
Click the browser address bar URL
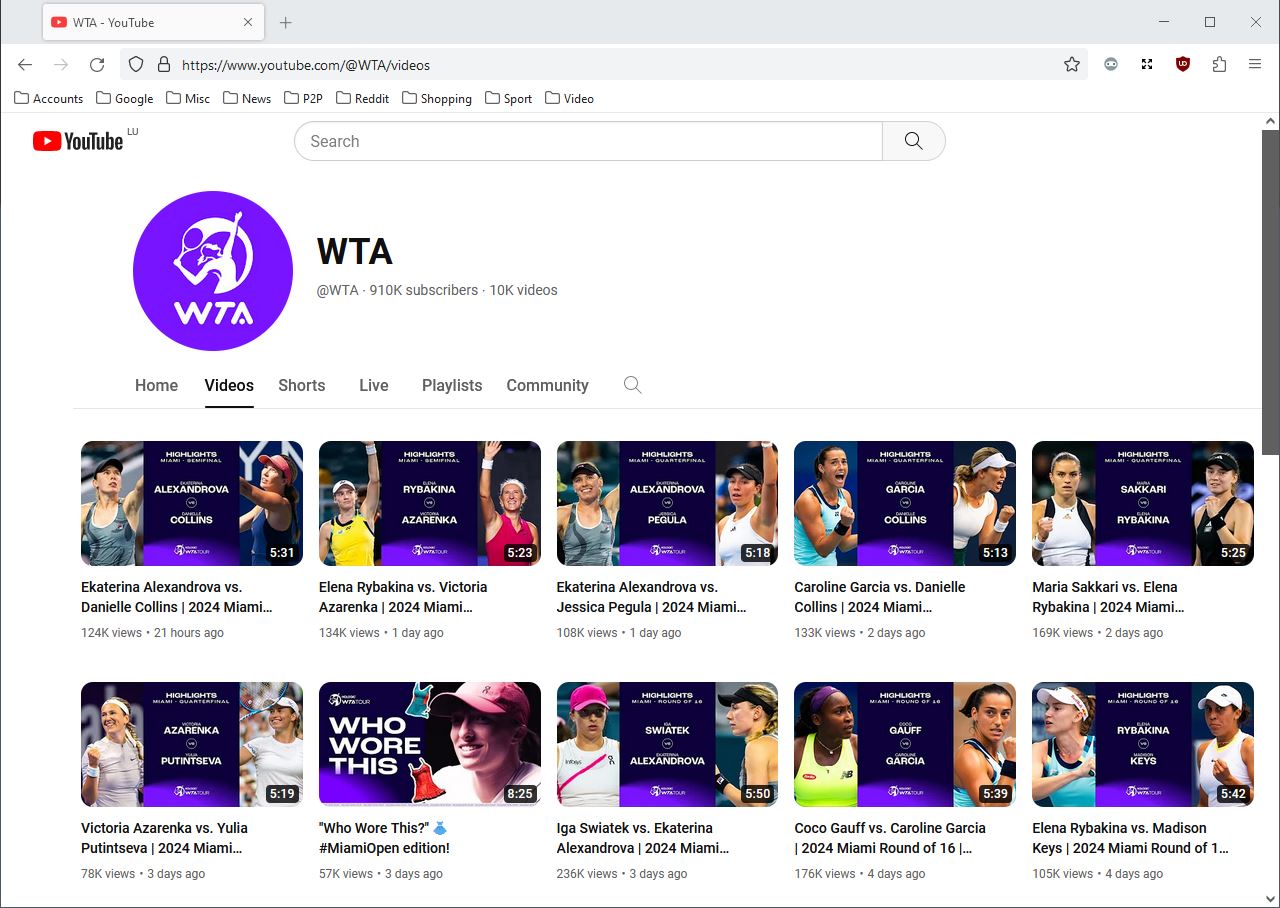pos(306,65)
